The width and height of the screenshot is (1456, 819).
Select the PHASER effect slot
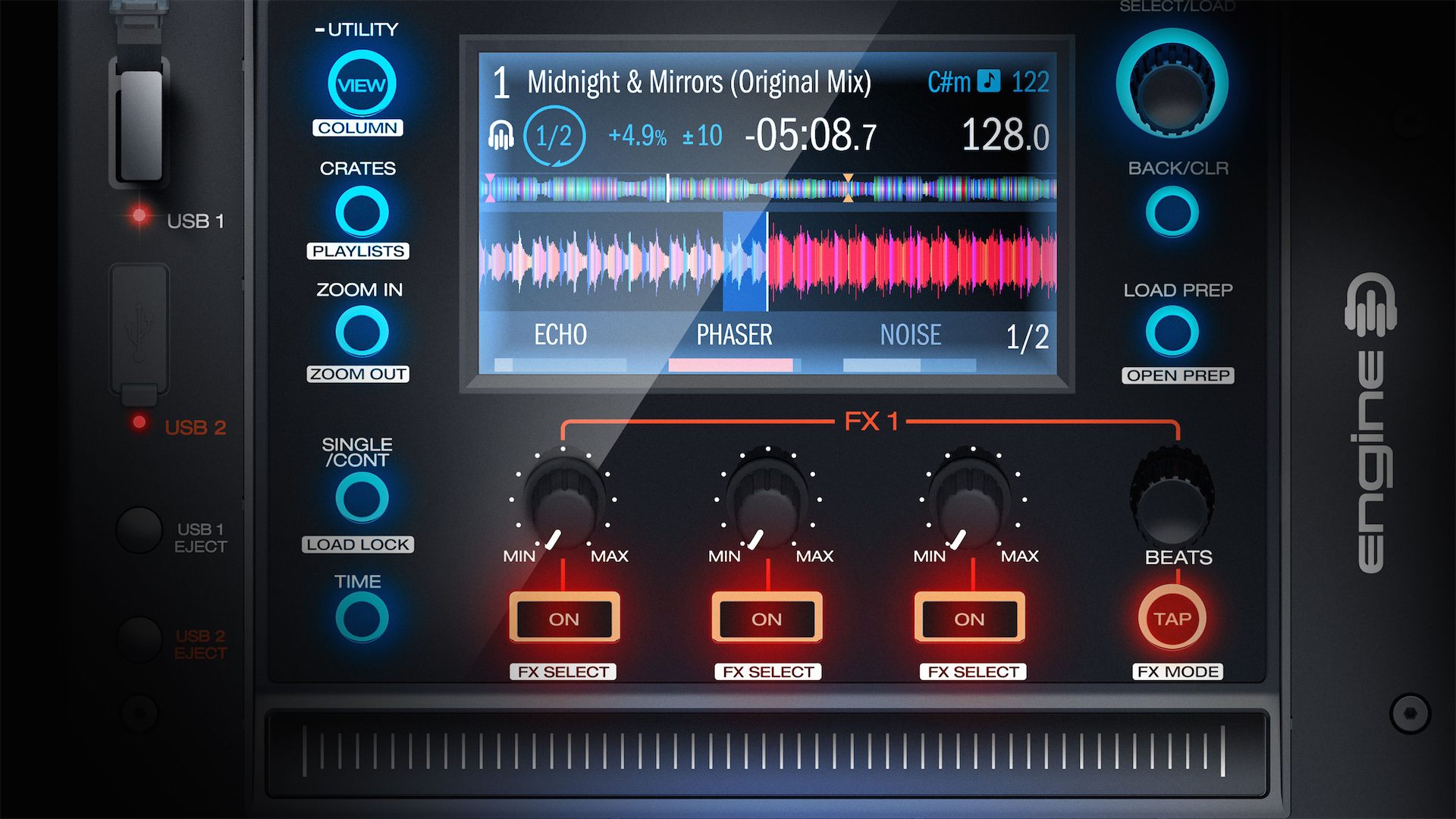click(x=734, y=335)
